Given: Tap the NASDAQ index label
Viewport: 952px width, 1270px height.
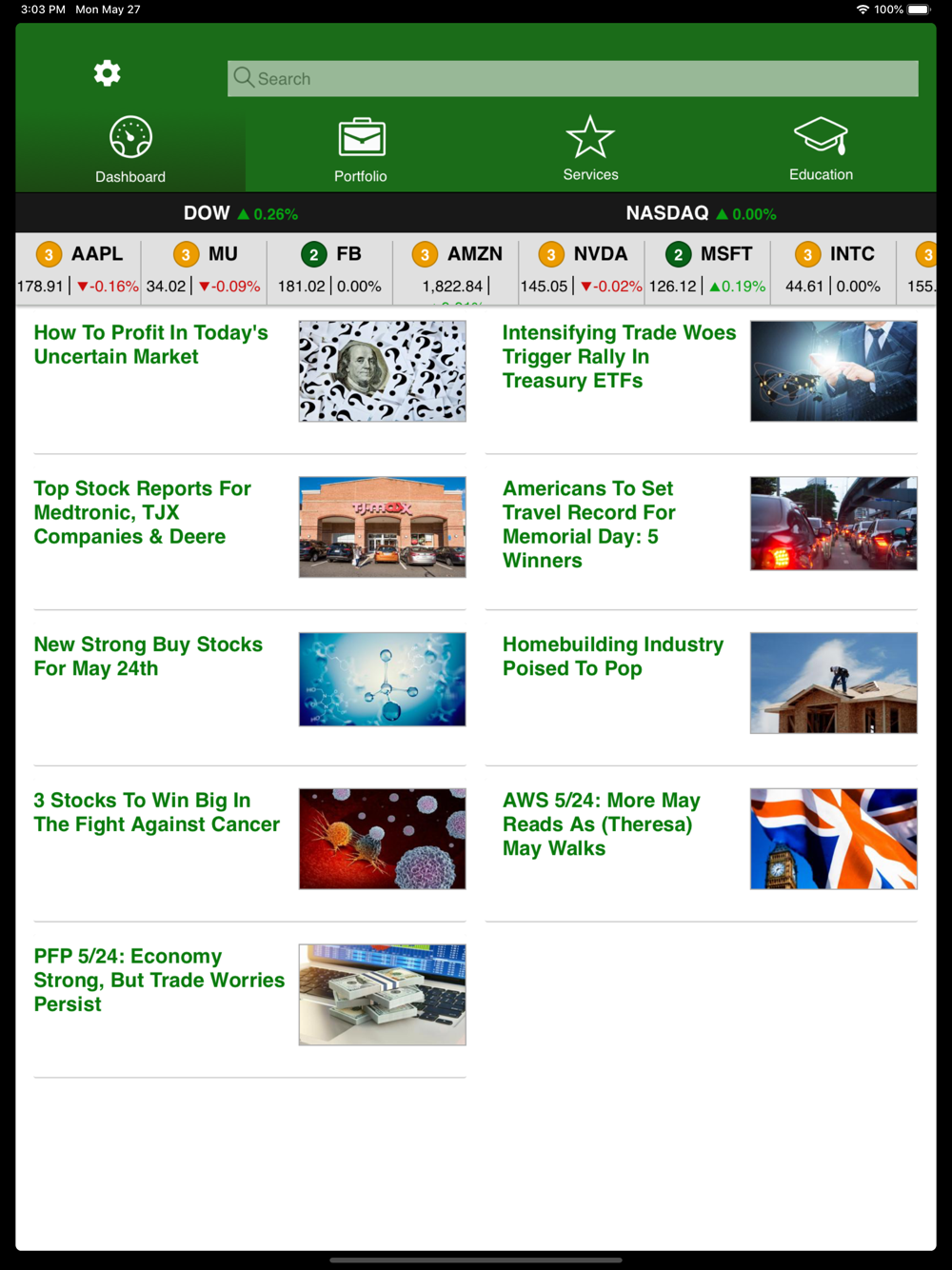Looking at the screenshot, I should [667, 213].
